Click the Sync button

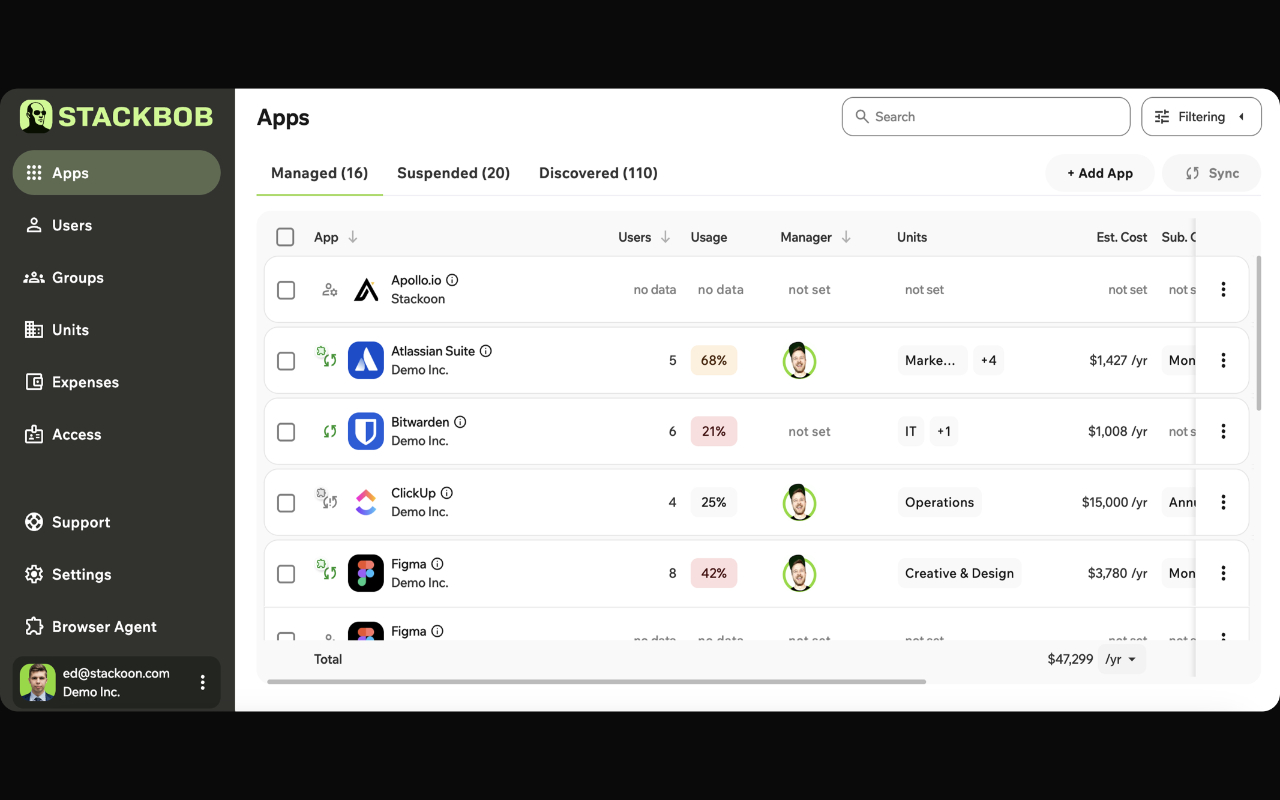pos(1211,173)
